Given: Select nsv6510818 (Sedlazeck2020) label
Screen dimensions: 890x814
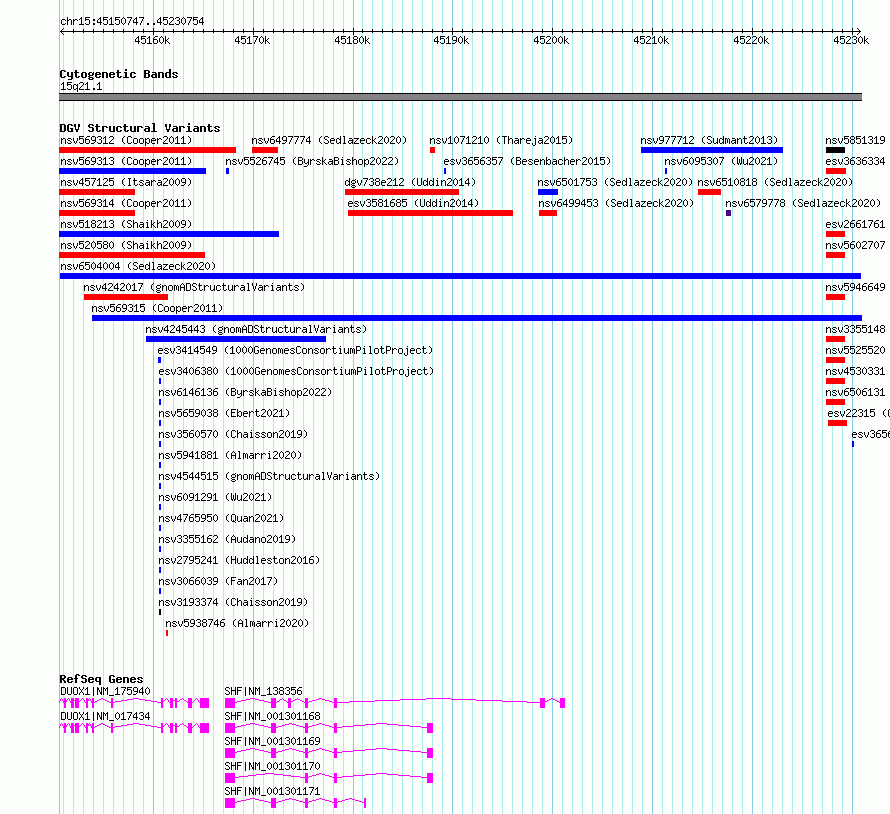Looking at the screenshot, I should coord(775,182).
